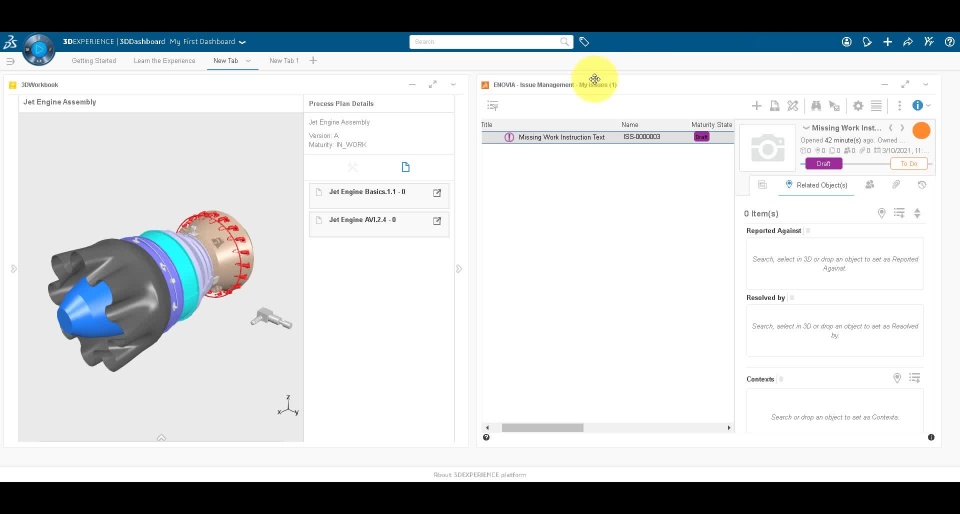960x514 pixels.
Task: Click the export document icon in Issue toolbar
Action: tap(774, 106)
